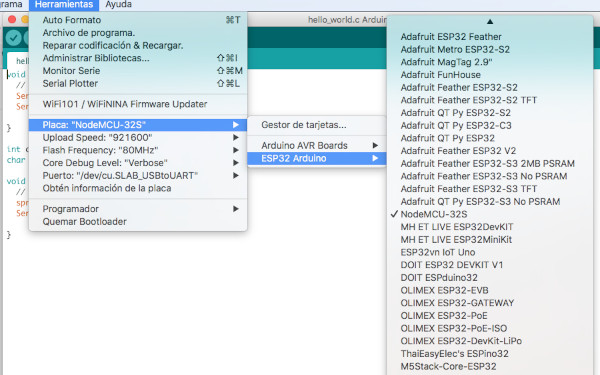Pick Adafruit Feather ESP32-S3 TFT board

pos(490,189)
